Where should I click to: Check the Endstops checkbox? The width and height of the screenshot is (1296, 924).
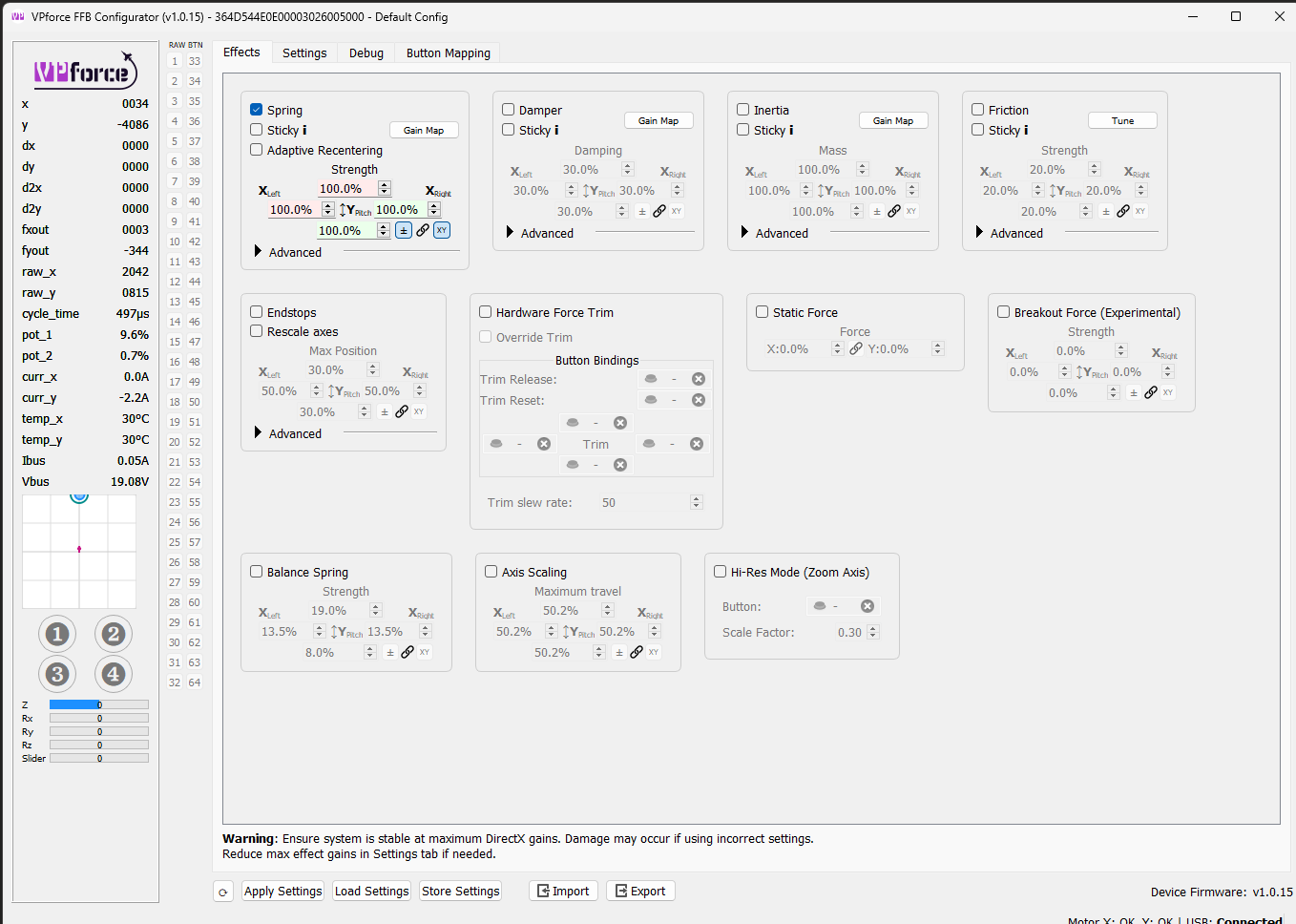coord(257,312)
